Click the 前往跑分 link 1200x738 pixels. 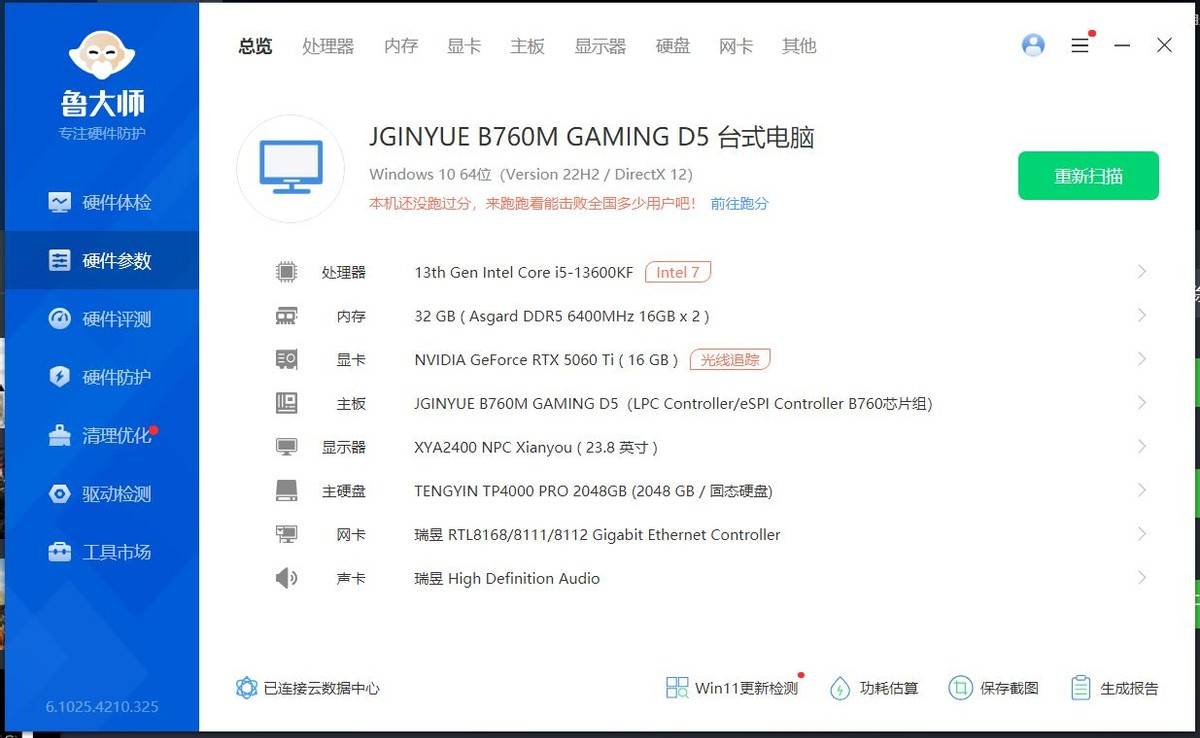pos(739,203)
